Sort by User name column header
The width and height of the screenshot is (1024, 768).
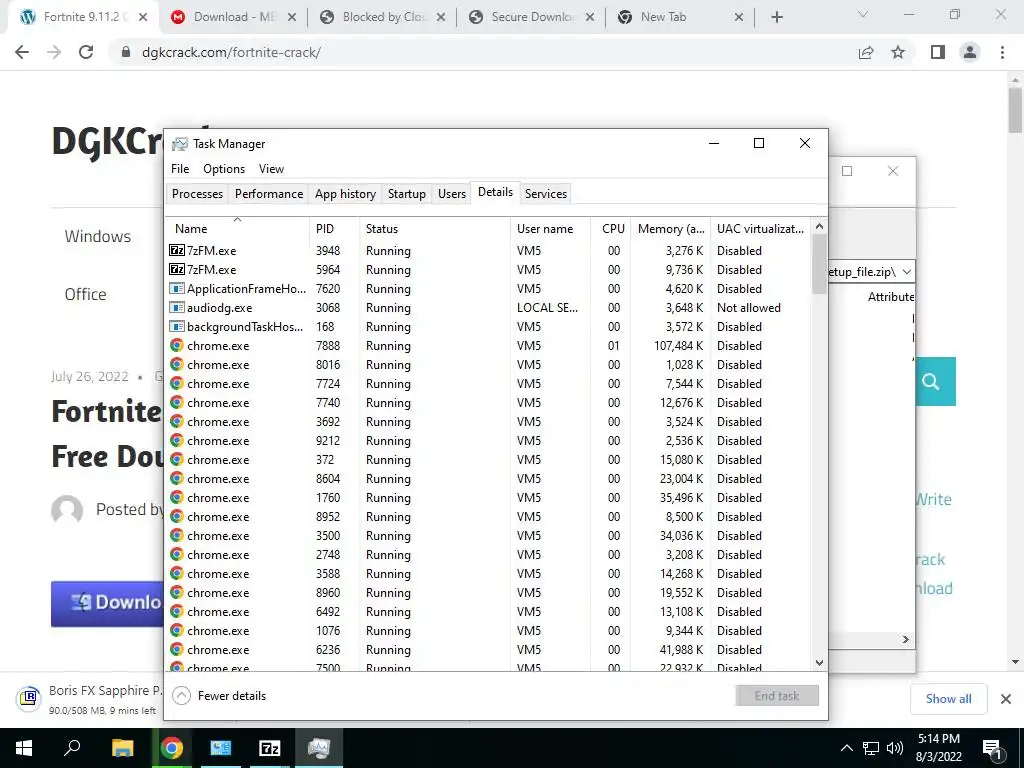[551, 229]
